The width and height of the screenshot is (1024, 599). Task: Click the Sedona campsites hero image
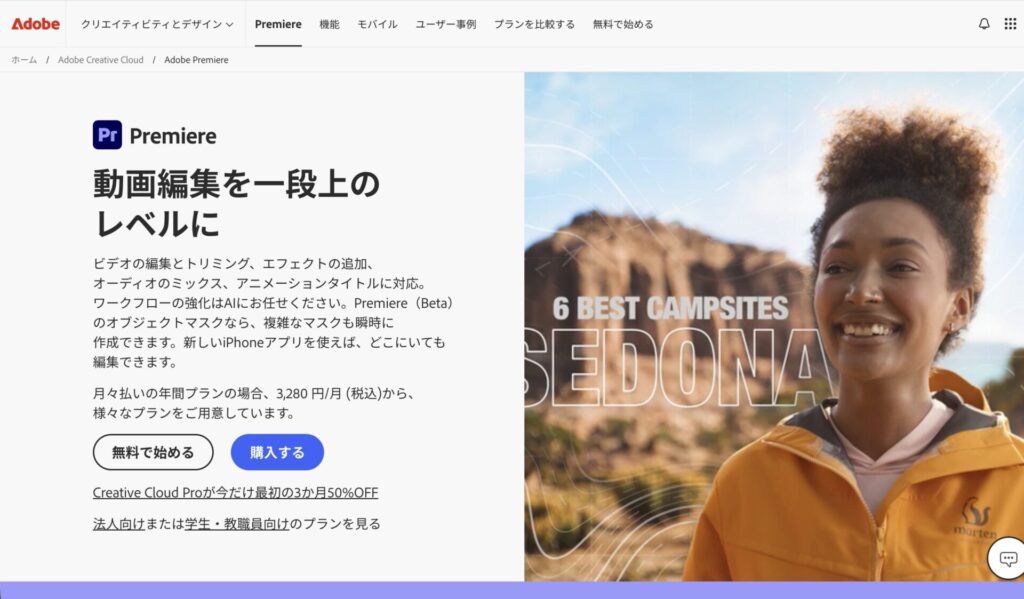pyautogui.click(x=774, y=327)
